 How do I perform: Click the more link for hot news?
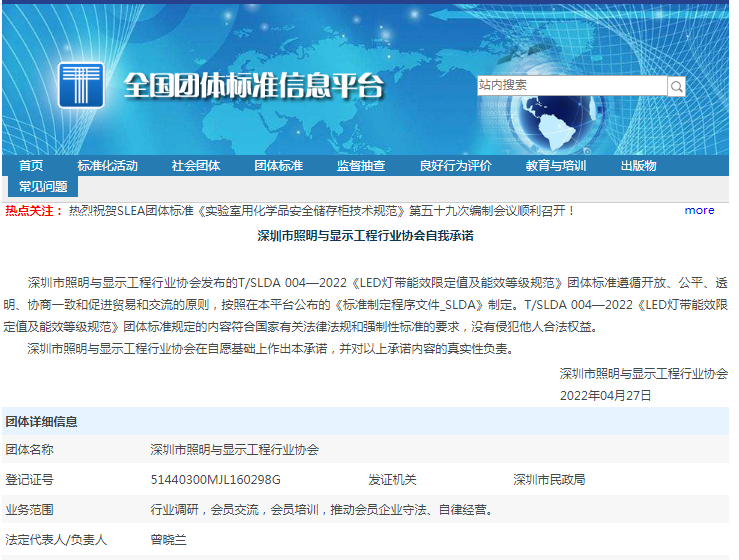699,210
